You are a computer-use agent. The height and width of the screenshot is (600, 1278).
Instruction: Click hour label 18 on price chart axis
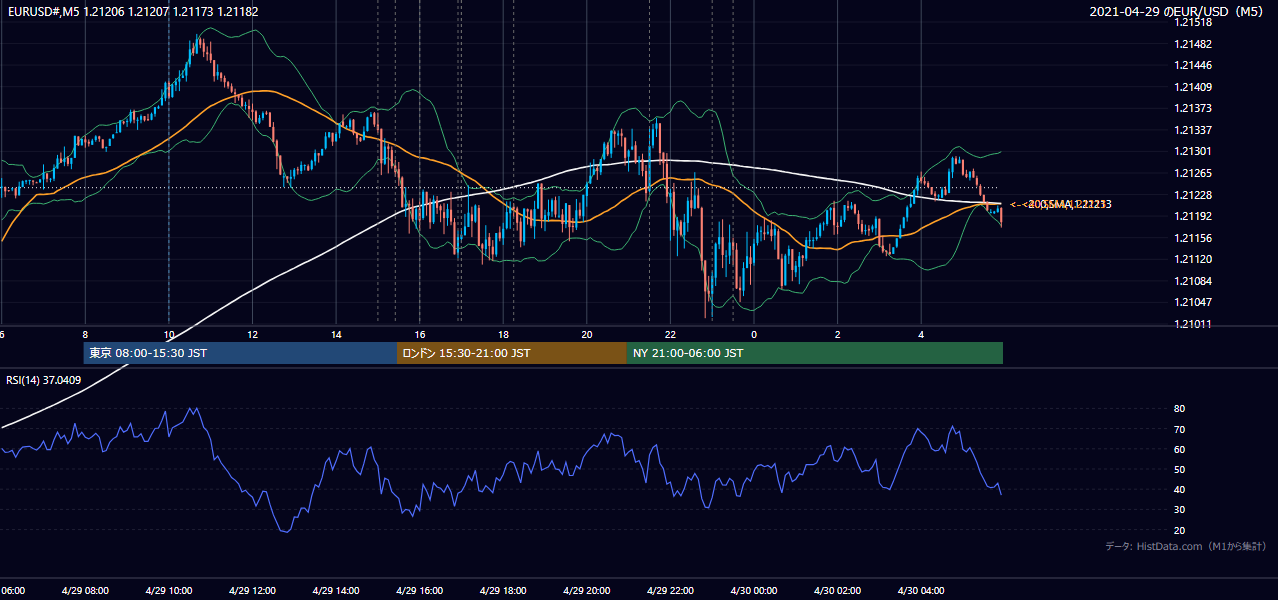tap(503, 334)
